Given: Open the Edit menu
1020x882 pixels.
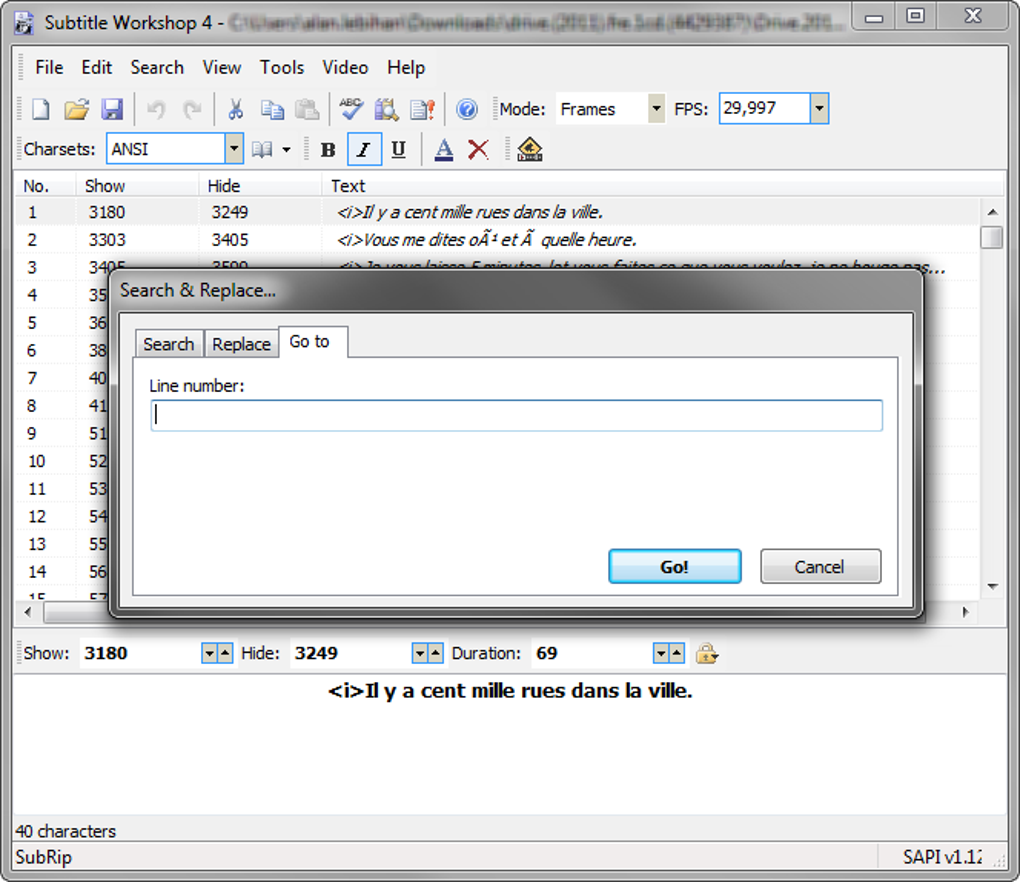Looking at the screenshot, I should coord(96,68).
